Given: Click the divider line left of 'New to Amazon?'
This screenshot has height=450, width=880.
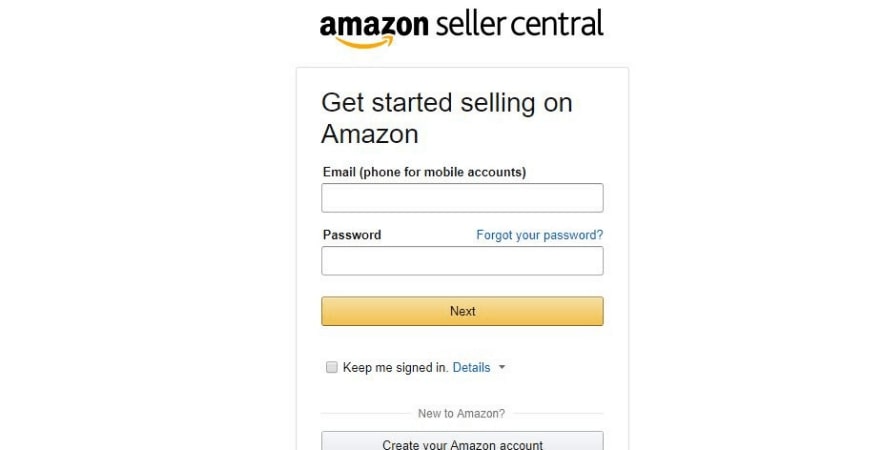Looking at the screenshot, I should (x=365, y=413).
